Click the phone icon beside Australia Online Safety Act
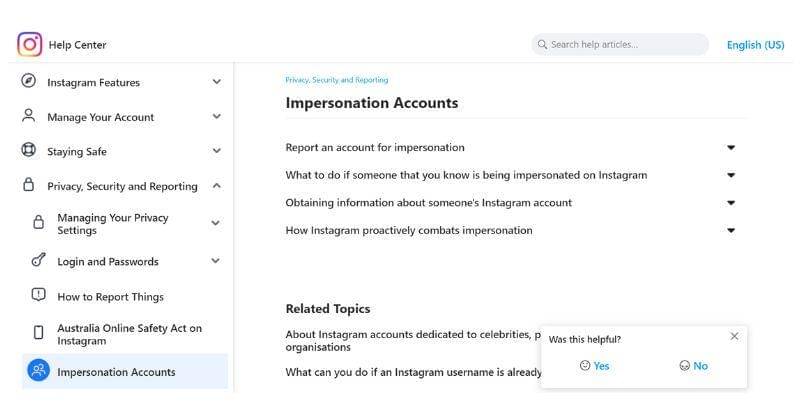 (x=39, y=333)
